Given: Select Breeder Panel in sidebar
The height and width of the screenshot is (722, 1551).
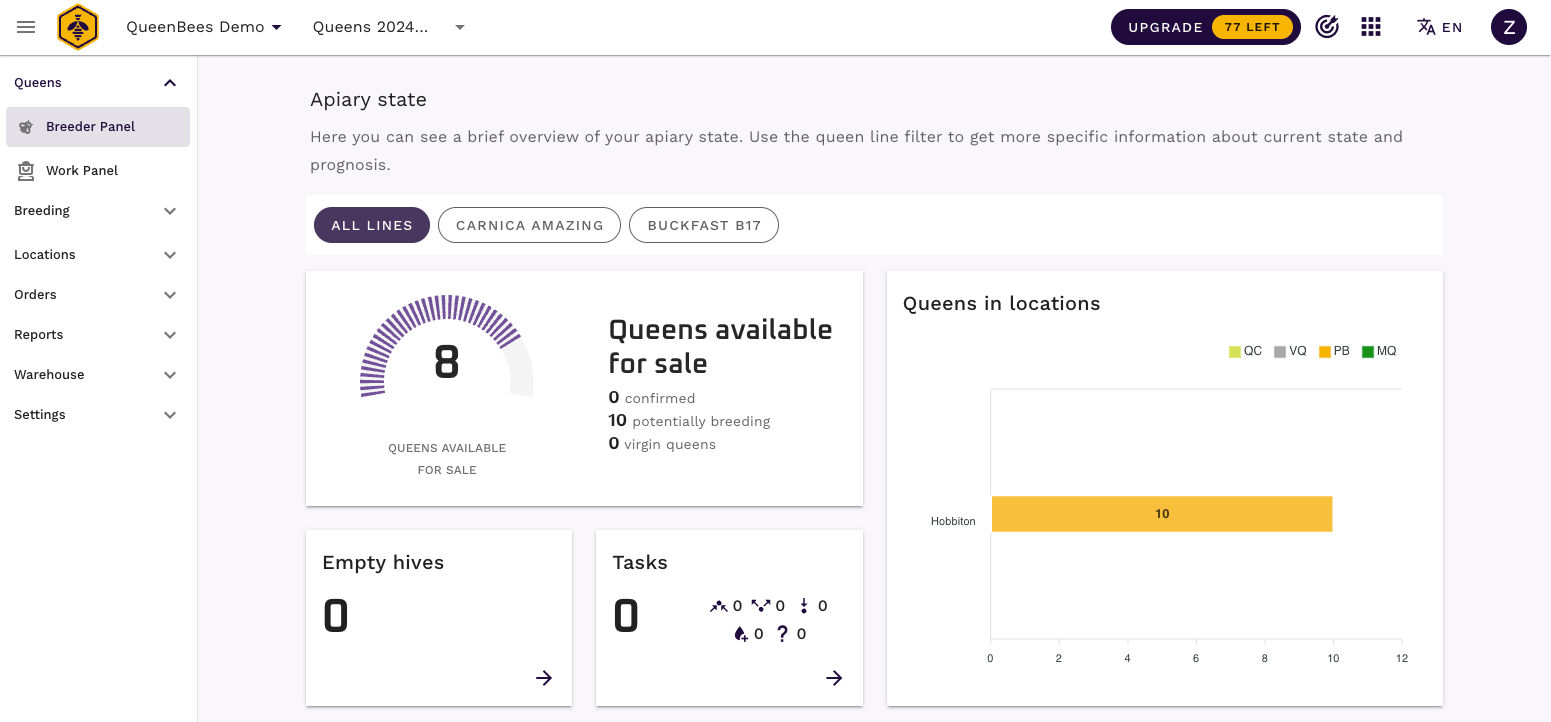Looking at the screenshot, I should (x=90, y=127).
